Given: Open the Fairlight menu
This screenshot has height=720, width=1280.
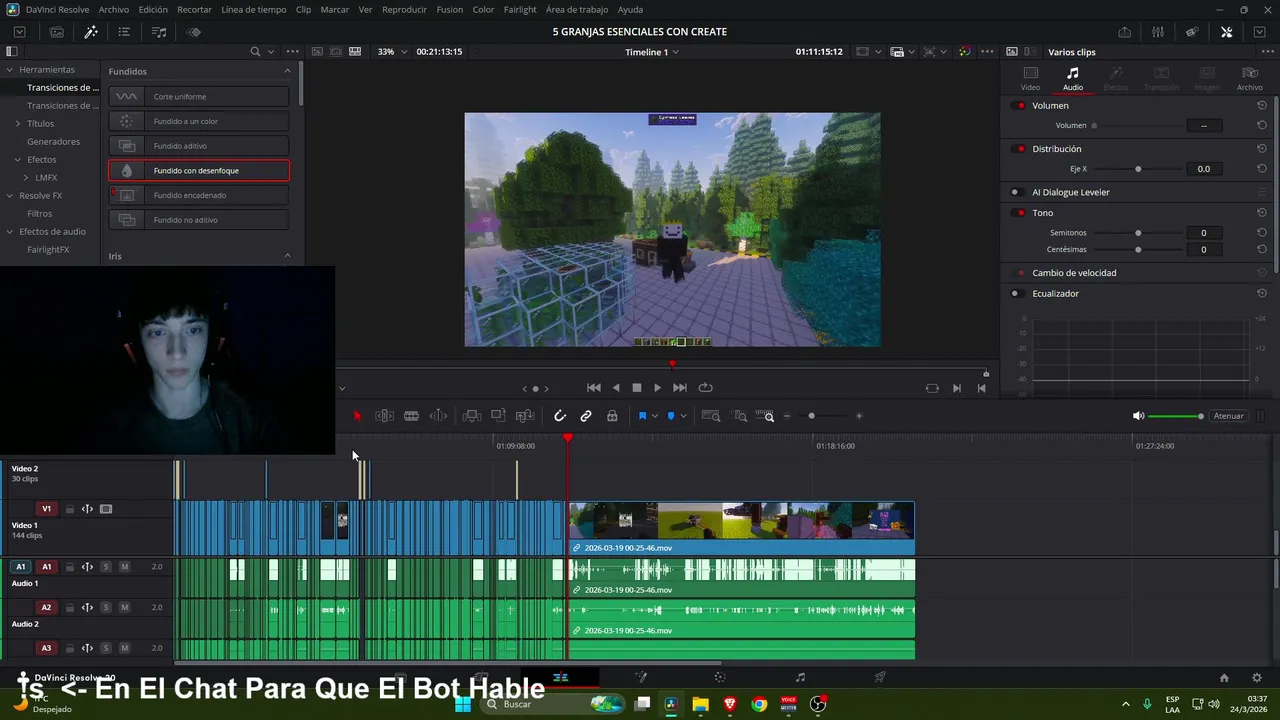Looking at the screenshot, I should pos(520,9).
